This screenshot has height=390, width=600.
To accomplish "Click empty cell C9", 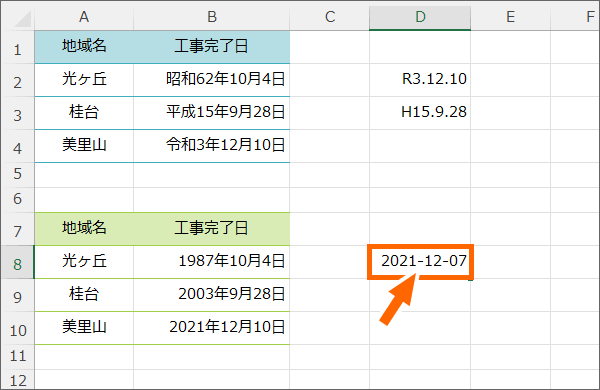I will (329, 295).
